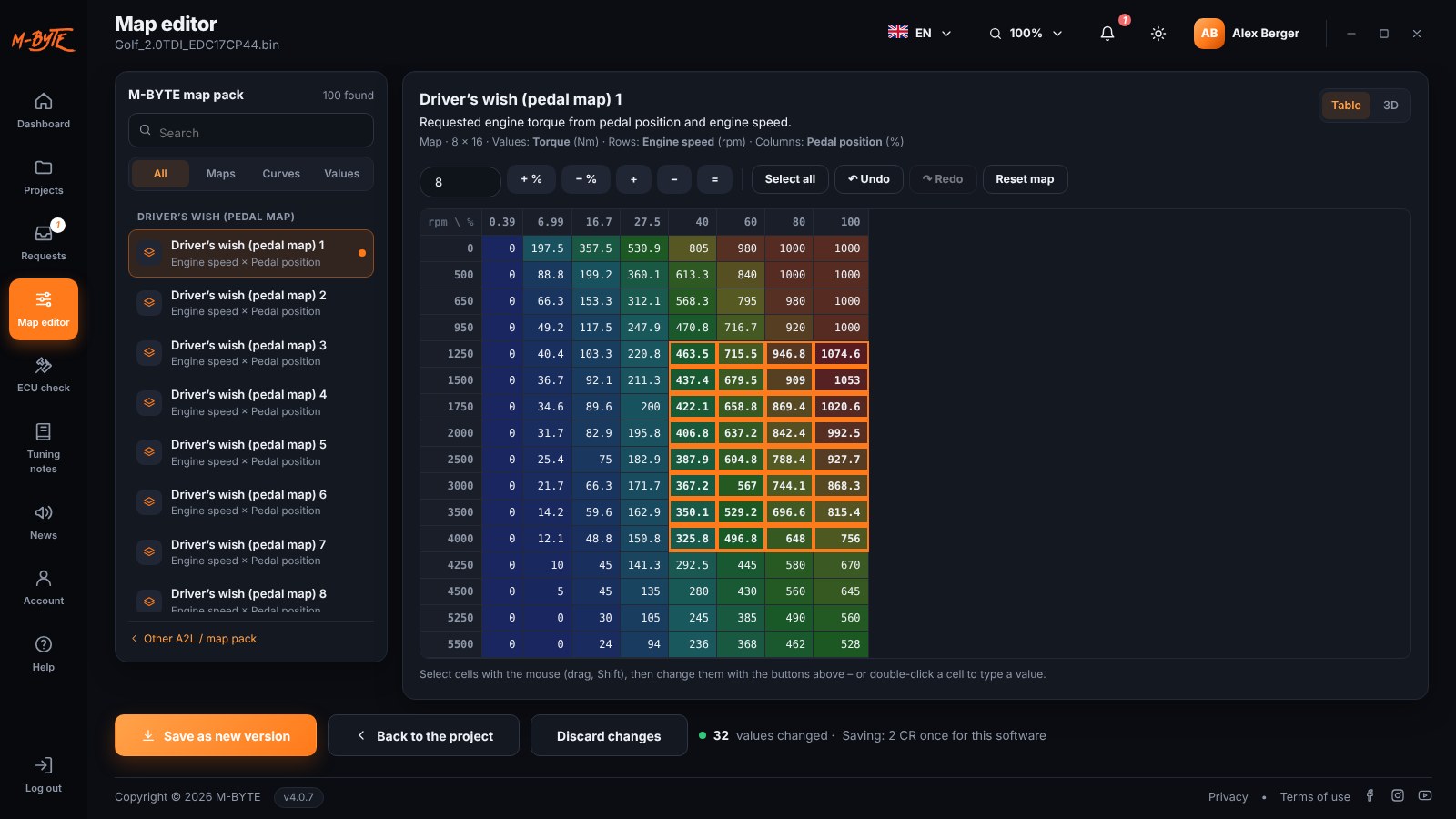1456x819 pixels.
Task: Click Select all in the toolbar
Action: [790, 179]
